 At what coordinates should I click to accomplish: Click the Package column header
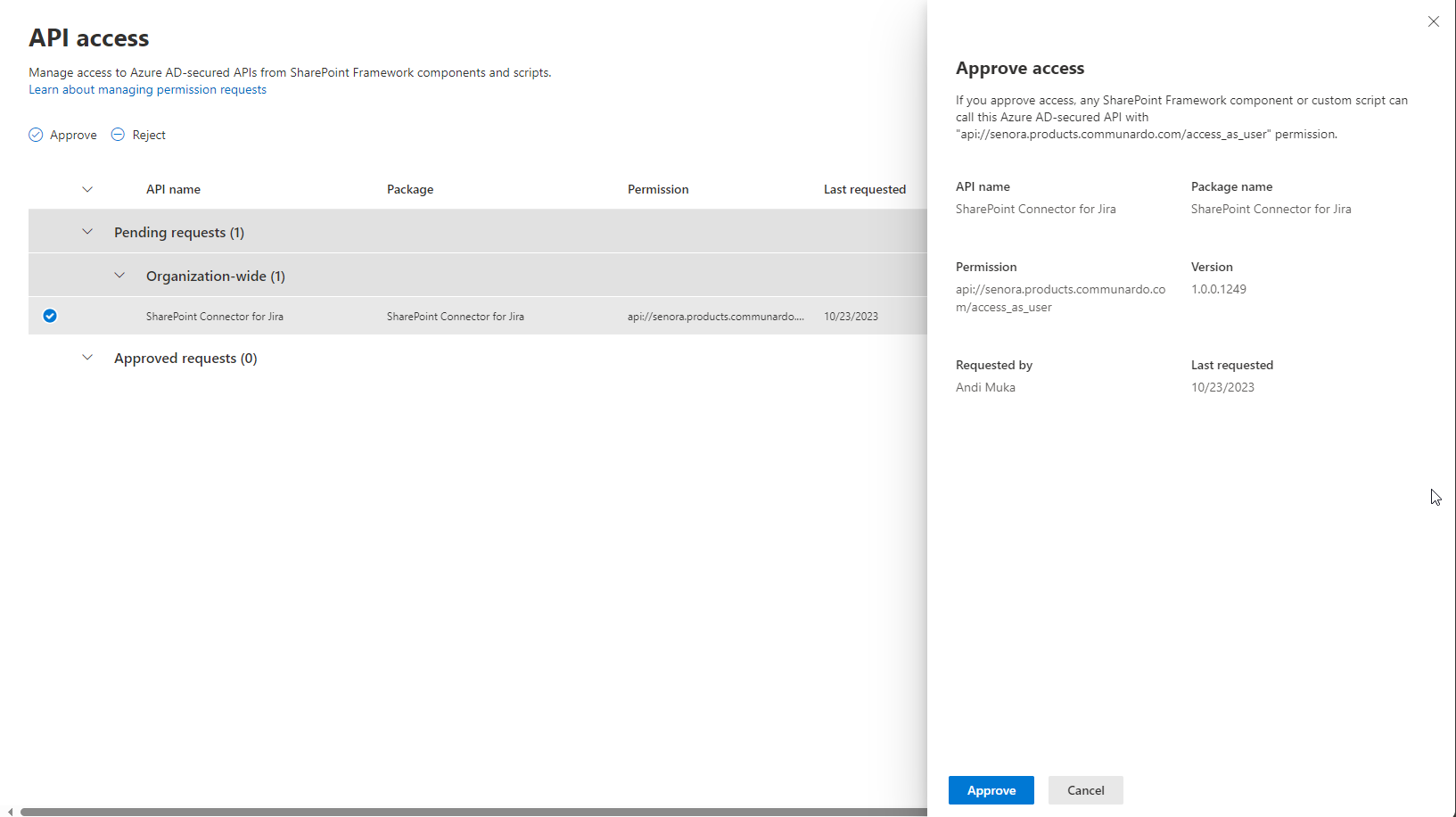click(410, 189)
